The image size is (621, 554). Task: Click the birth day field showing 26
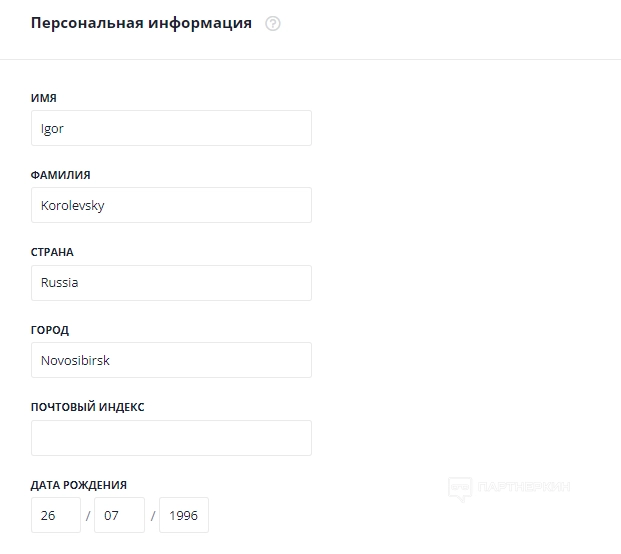(56, 515)
